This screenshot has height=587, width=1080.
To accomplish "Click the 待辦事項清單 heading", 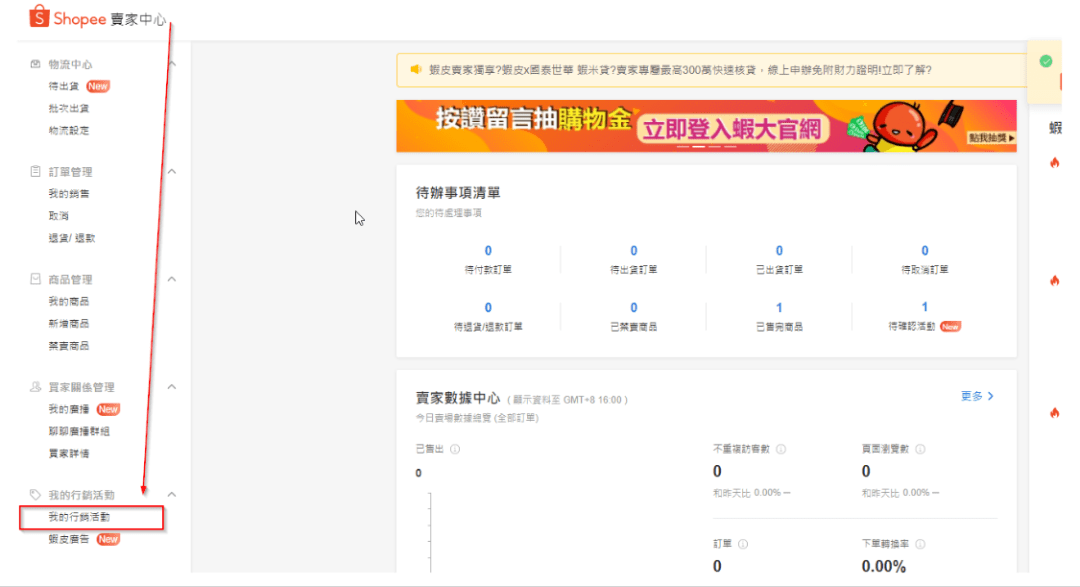I will point(458,193).
